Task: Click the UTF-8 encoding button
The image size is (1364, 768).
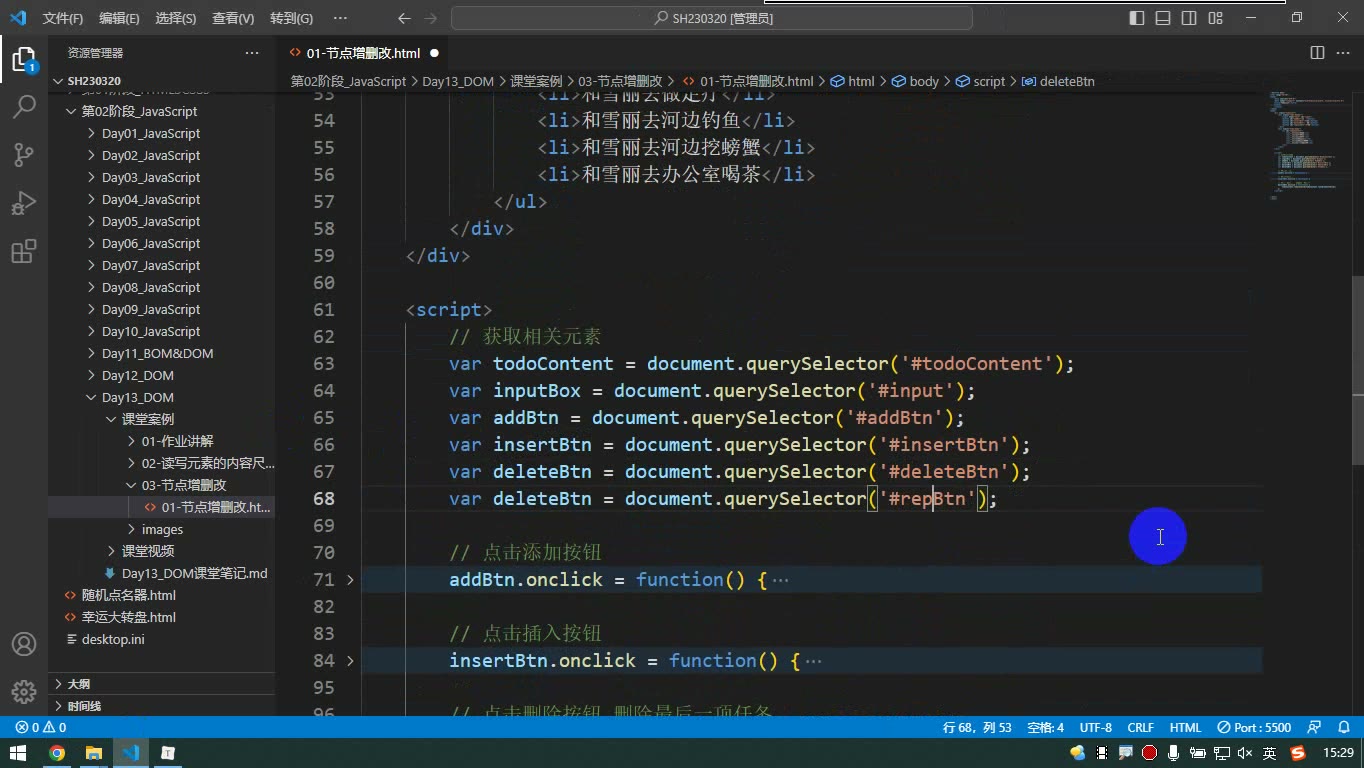Action: pyautogui.click(x=1095, y=728)
